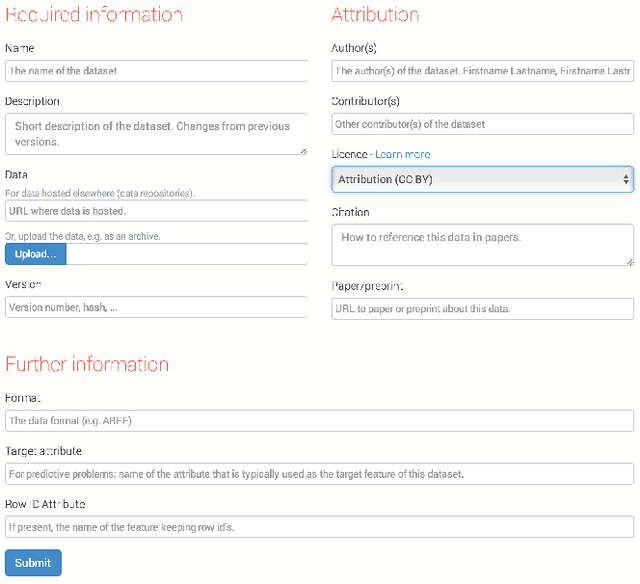Click the Name input field
Image resolution: width=640 pixels, height=584 pixels.
point(156,71)
